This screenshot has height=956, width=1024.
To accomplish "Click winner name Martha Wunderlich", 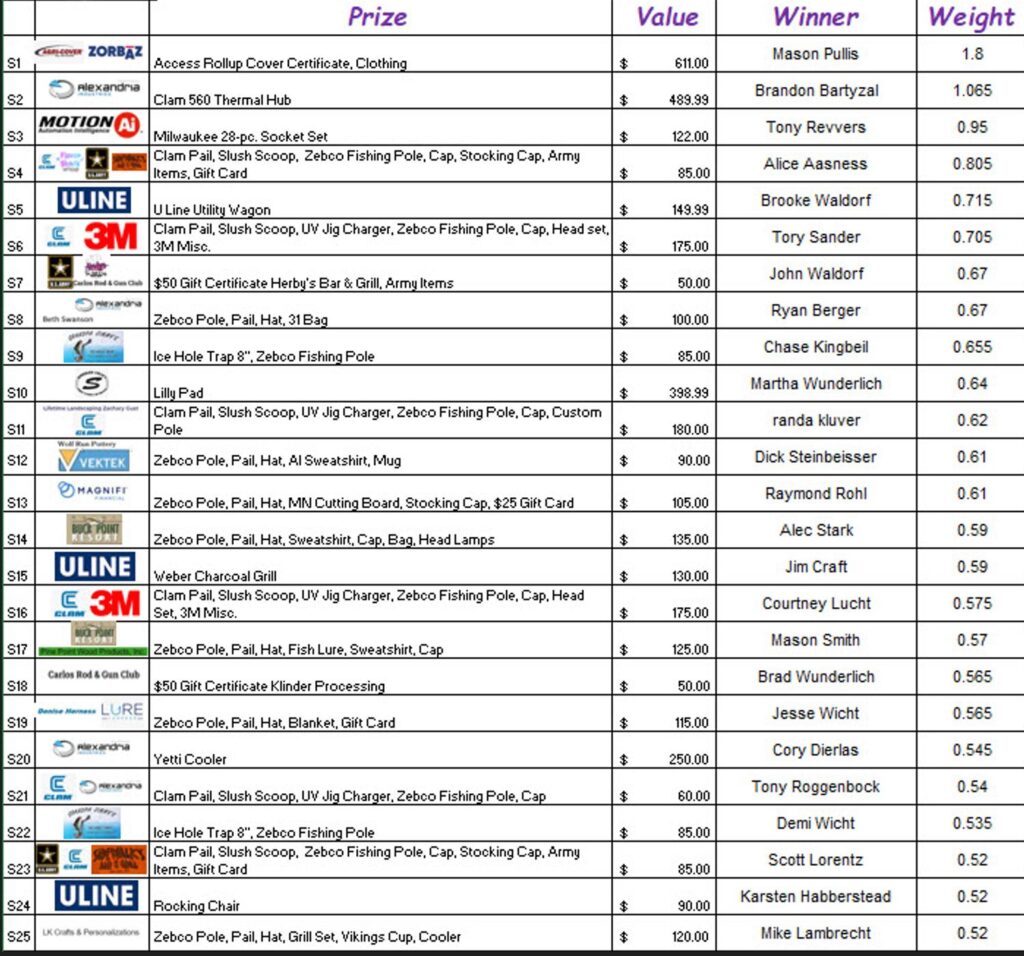I will (x=816, y=383).
